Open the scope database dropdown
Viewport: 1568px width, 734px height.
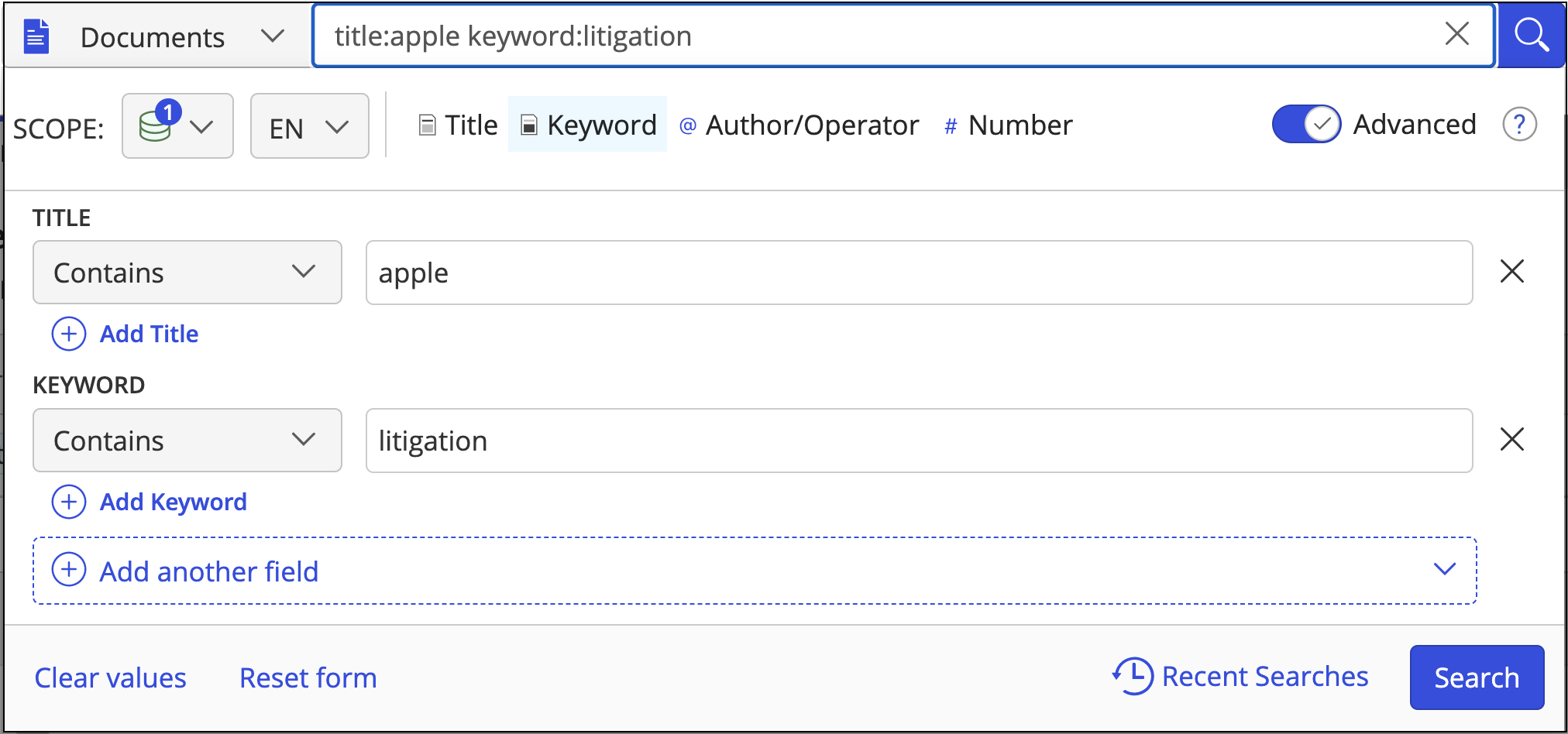(x=177, y=126)
